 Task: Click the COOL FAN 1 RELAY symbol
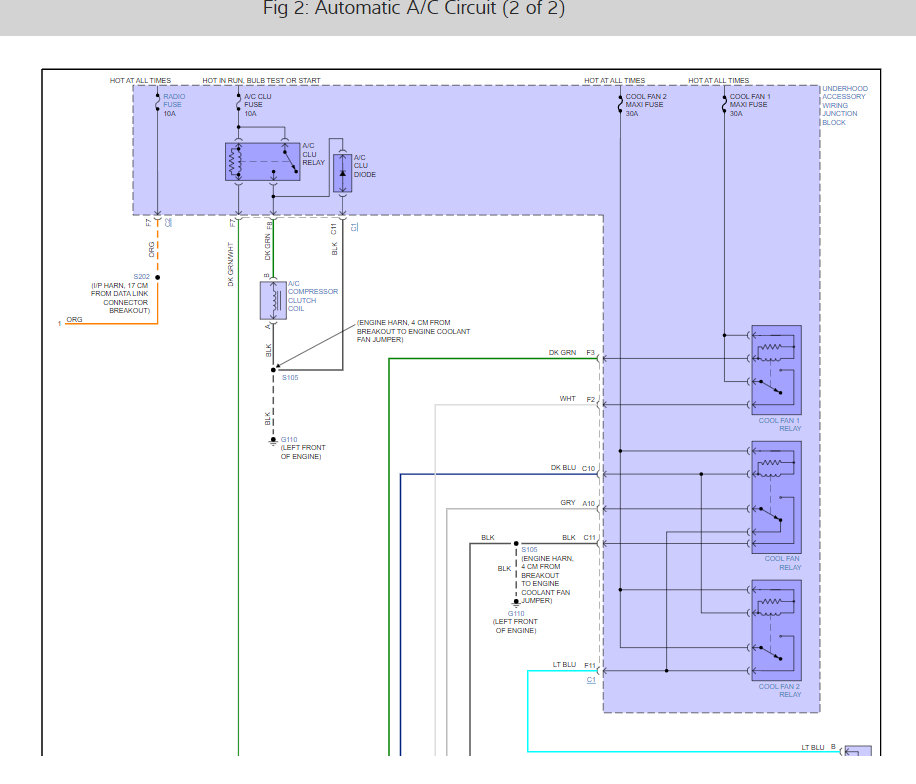tap(776, 370)
